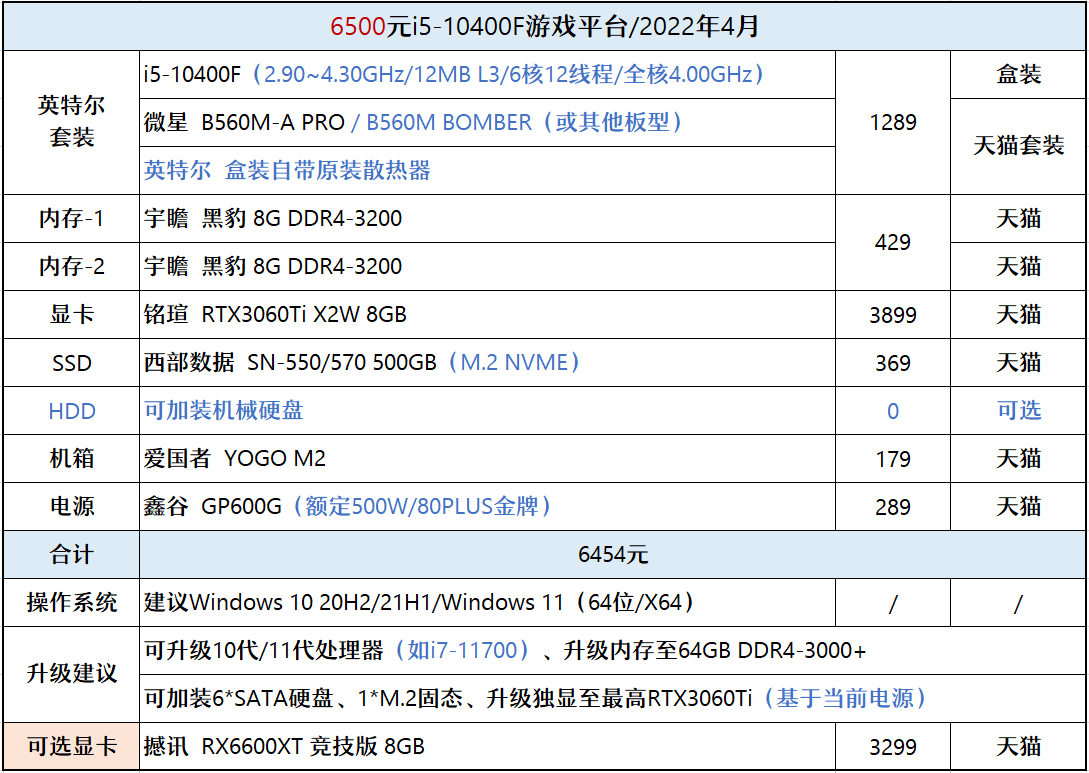
Task: Select the optional GPU price 3299
Action: (x=892, y=747)
